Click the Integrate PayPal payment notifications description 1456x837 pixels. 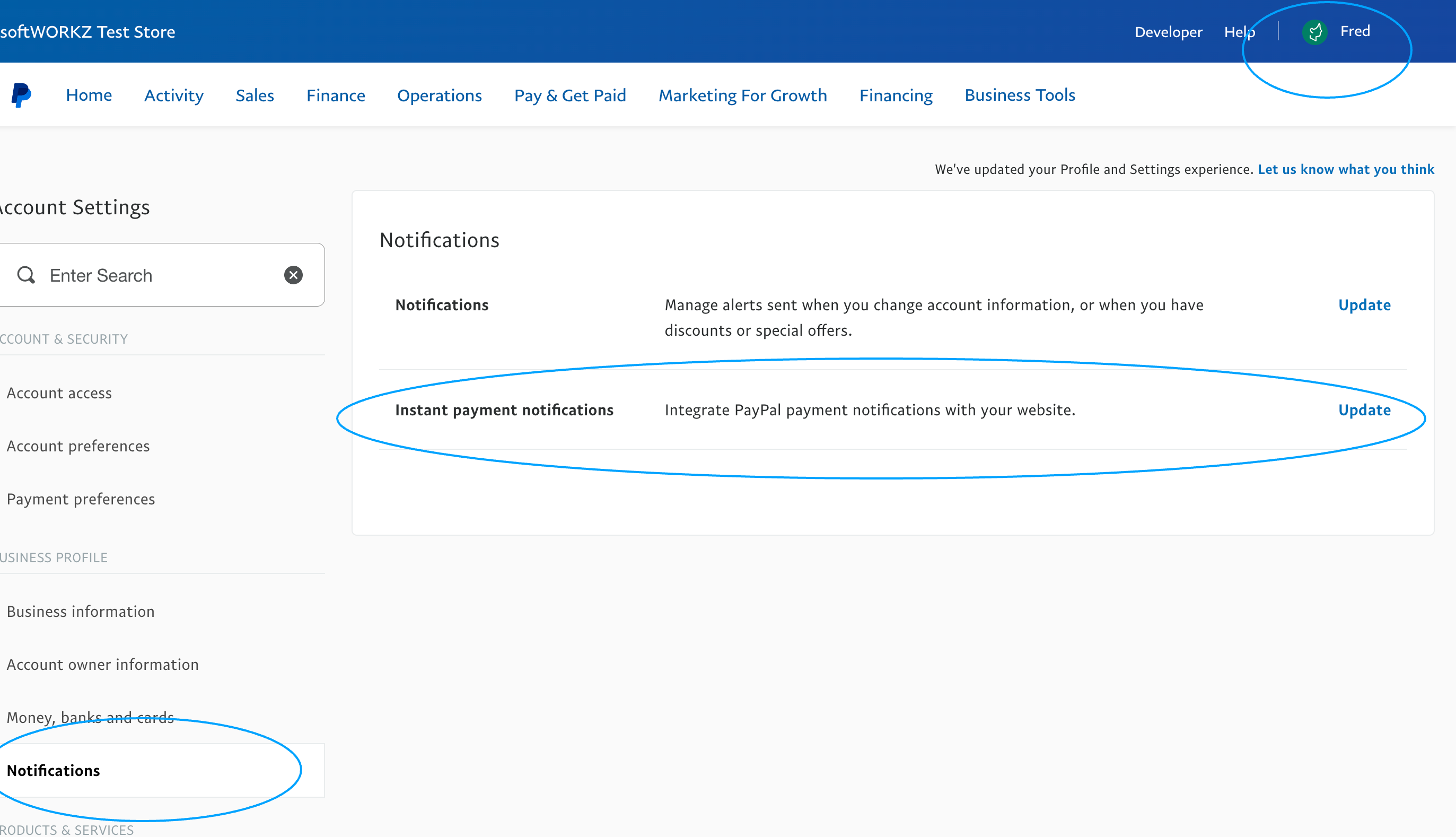[870, 410]
